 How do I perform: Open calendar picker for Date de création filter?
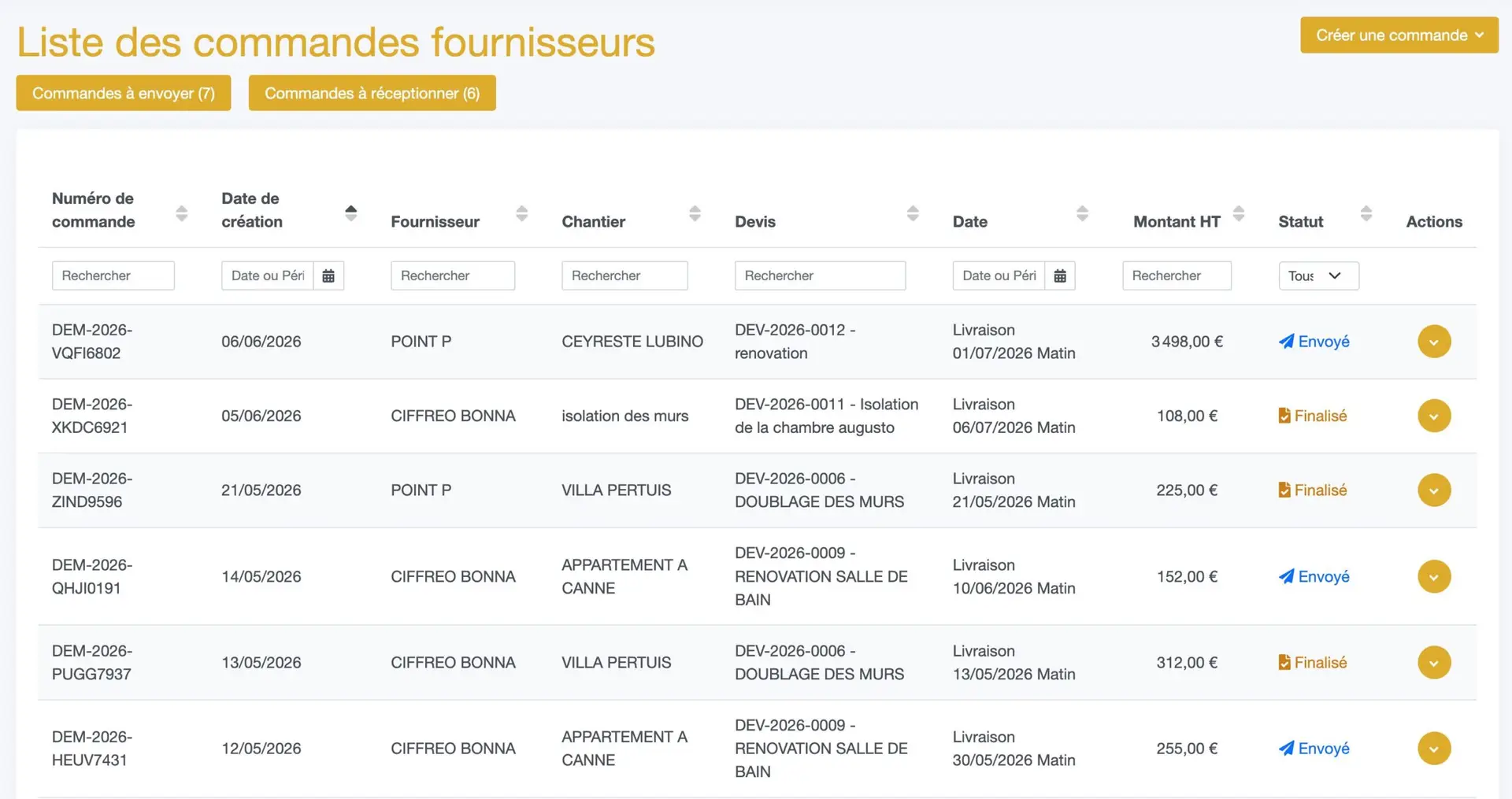pyautogui.click(x=328, y=276)
